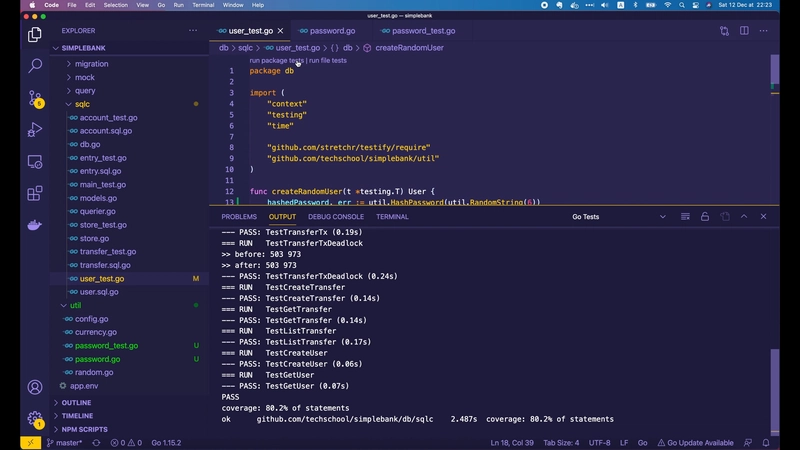The height and width of the screenshot is (450, 800).
Task: Collapse the util folder
Action: (x=75, y=305)
